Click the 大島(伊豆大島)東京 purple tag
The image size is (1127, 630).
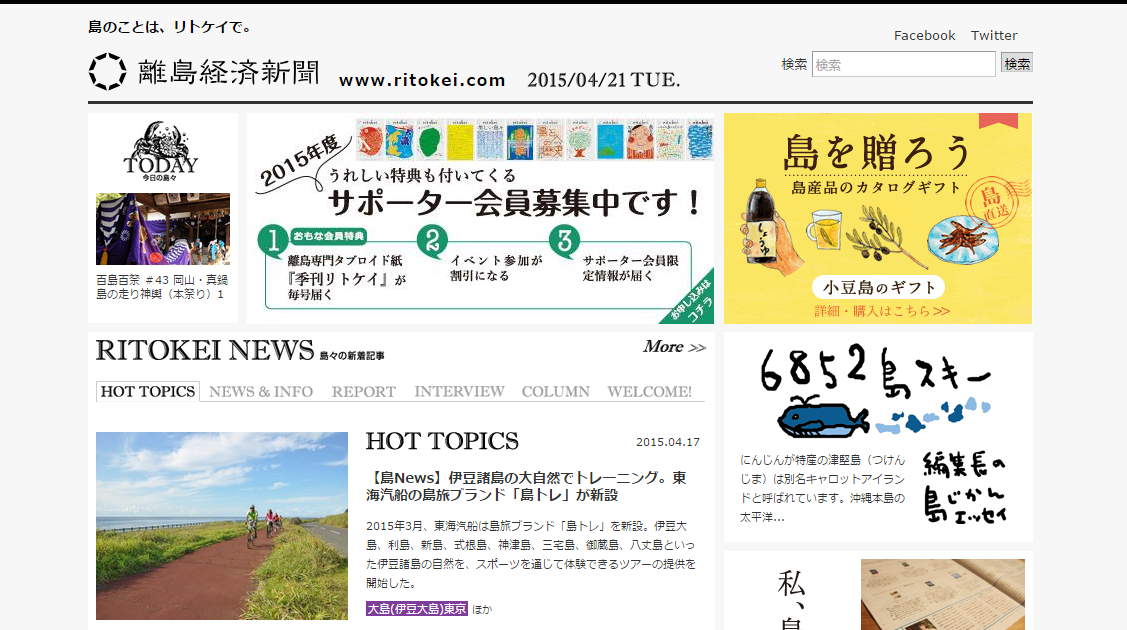(417, 609)
